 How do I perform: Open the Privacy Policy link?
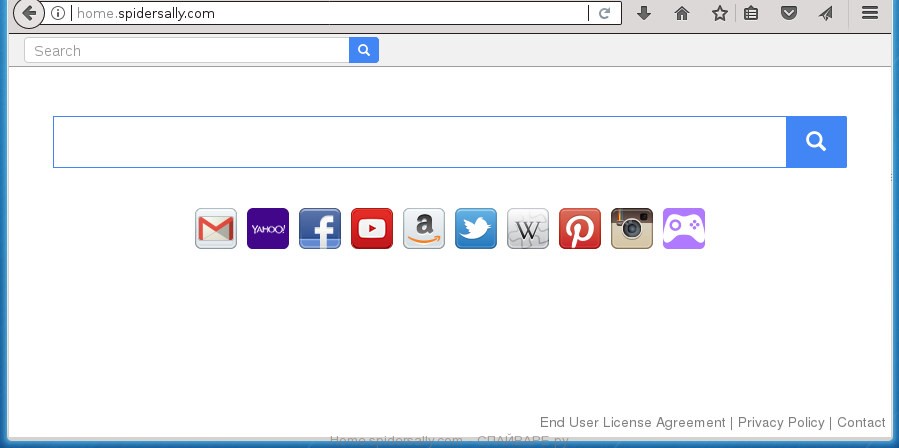coord(781,423)
